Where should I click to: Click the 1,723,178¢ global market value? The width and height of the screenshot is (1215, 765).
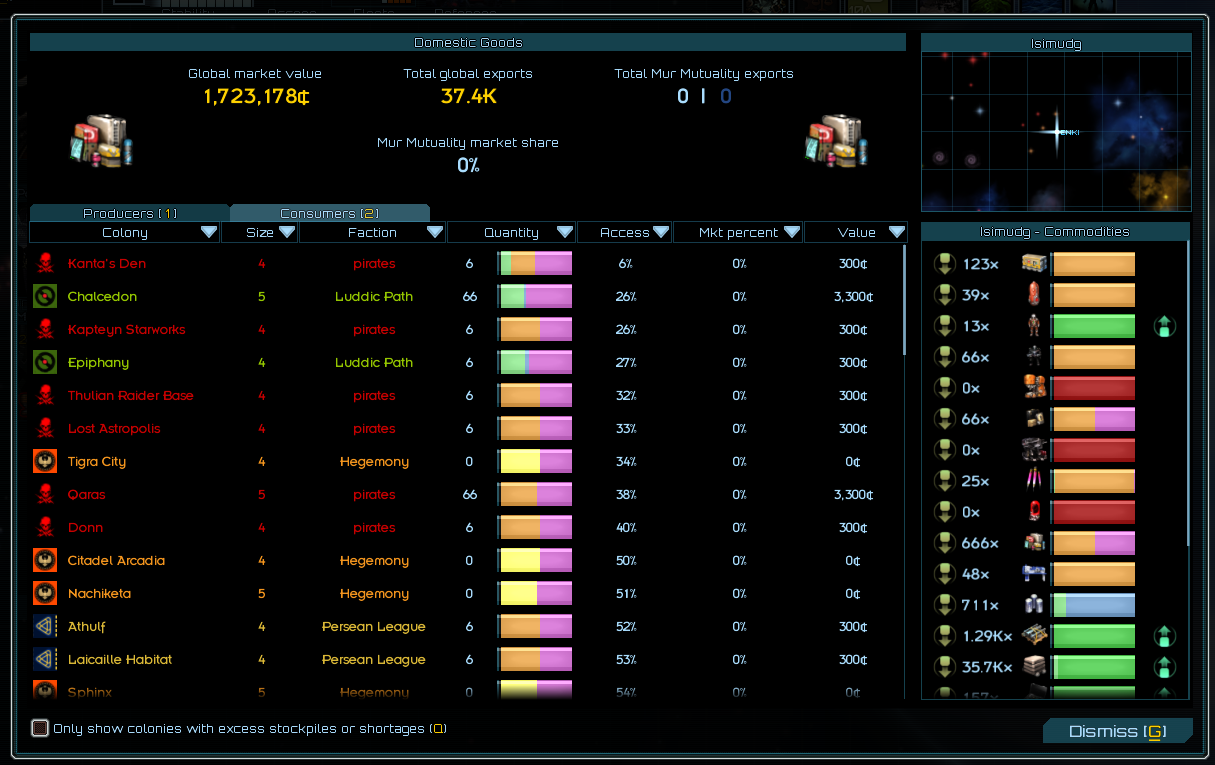pos(255,96)
